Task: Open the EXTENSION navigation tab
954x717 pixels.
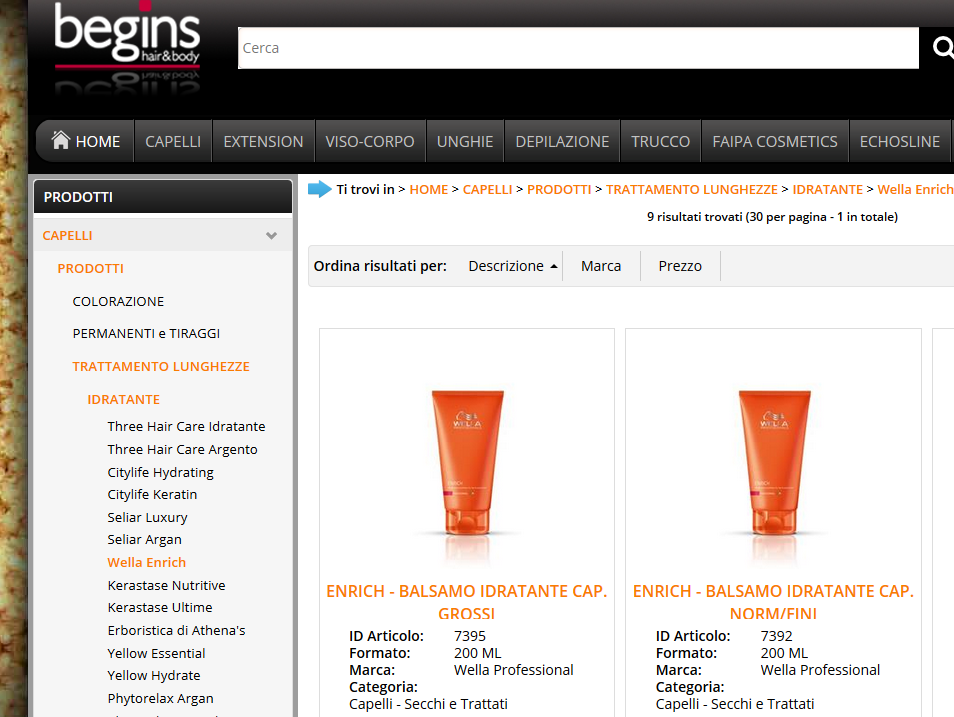Action: tap(263, 141)
